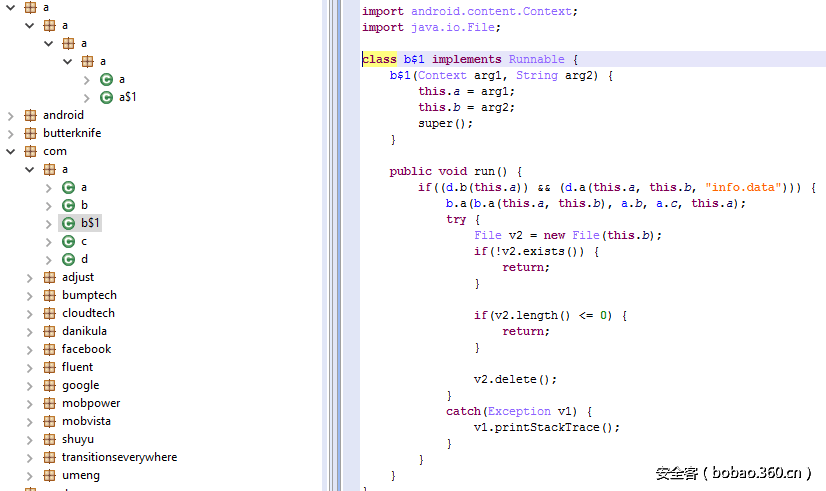This screenshot has width=826, height=491.
Task: Expand the bumptech package arrow
Action: 31,295
